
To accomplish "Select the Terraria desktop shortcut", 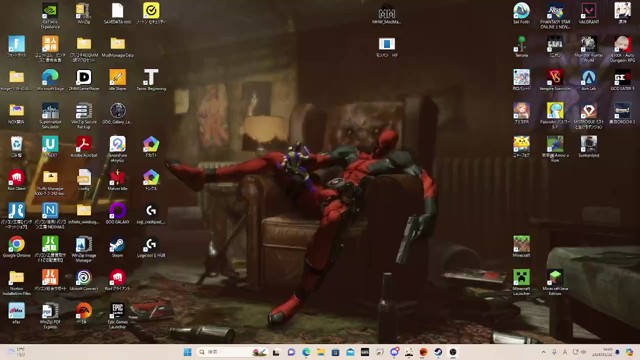I will pos(521,47).
